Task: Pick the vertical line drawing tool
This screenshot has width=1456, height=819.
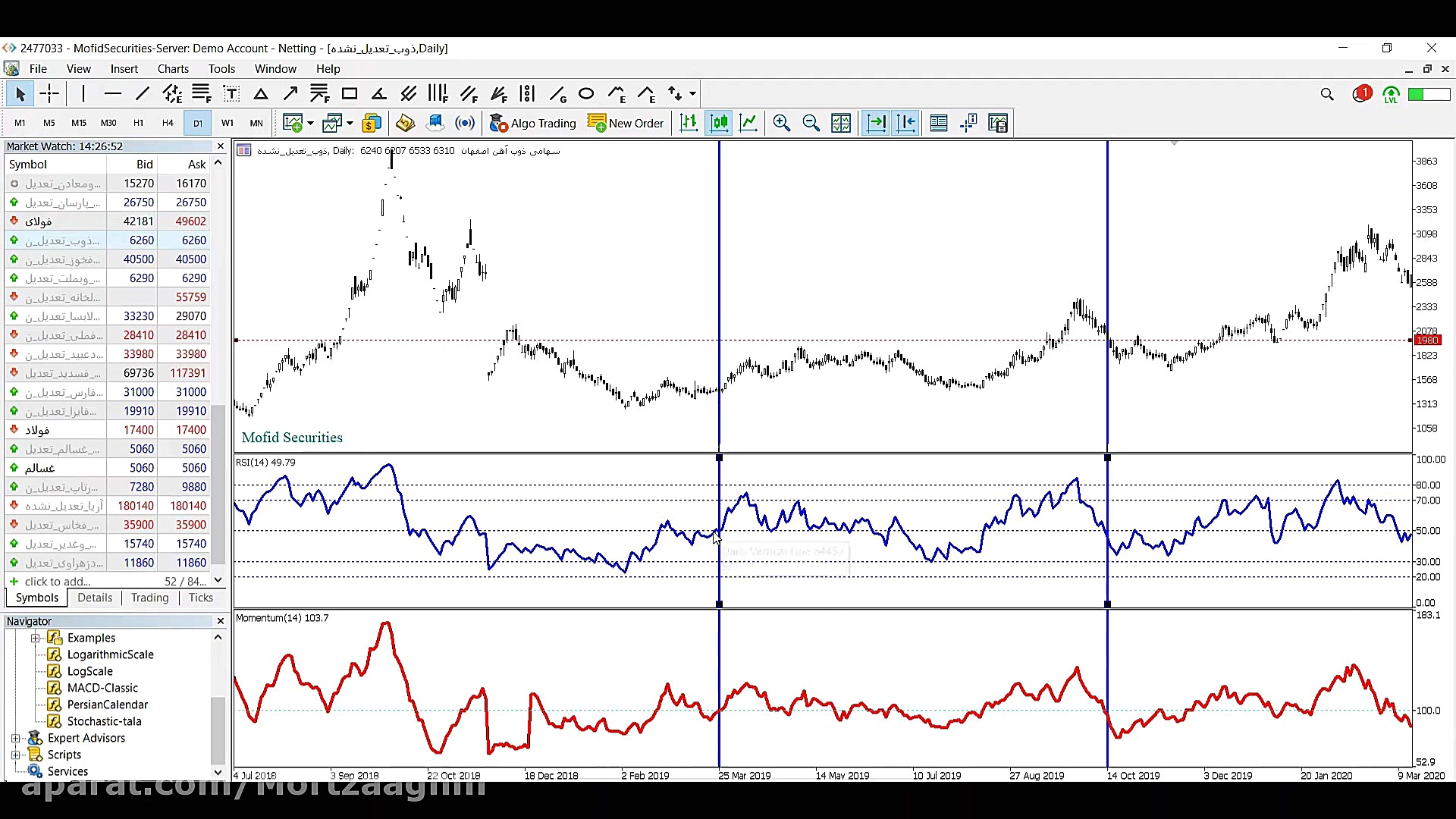Action: point(83,94)
